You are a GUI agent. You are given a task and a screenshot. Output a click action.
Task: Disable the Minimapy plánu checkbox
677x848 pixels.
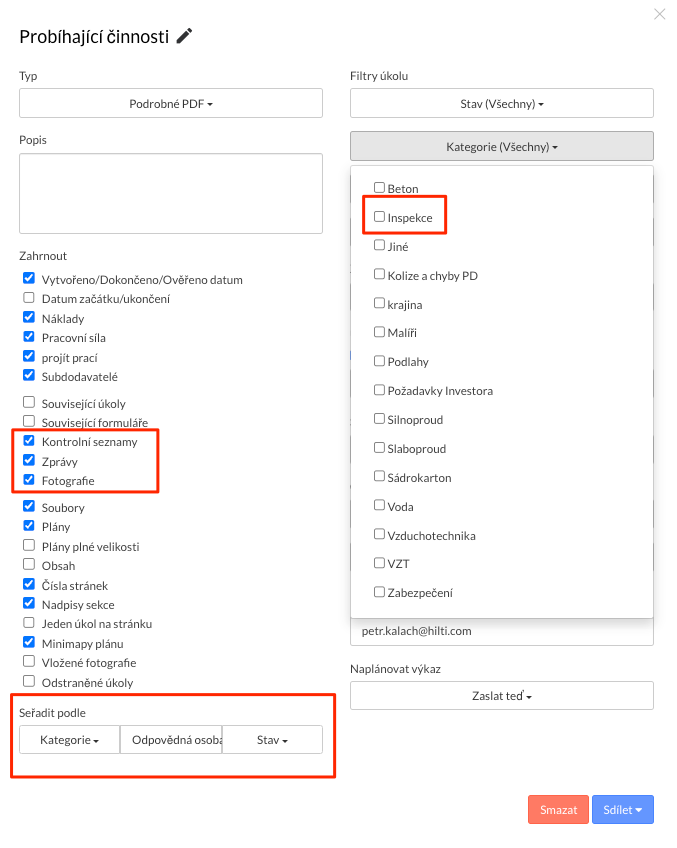pyautogui.click(x=29, y=642)
